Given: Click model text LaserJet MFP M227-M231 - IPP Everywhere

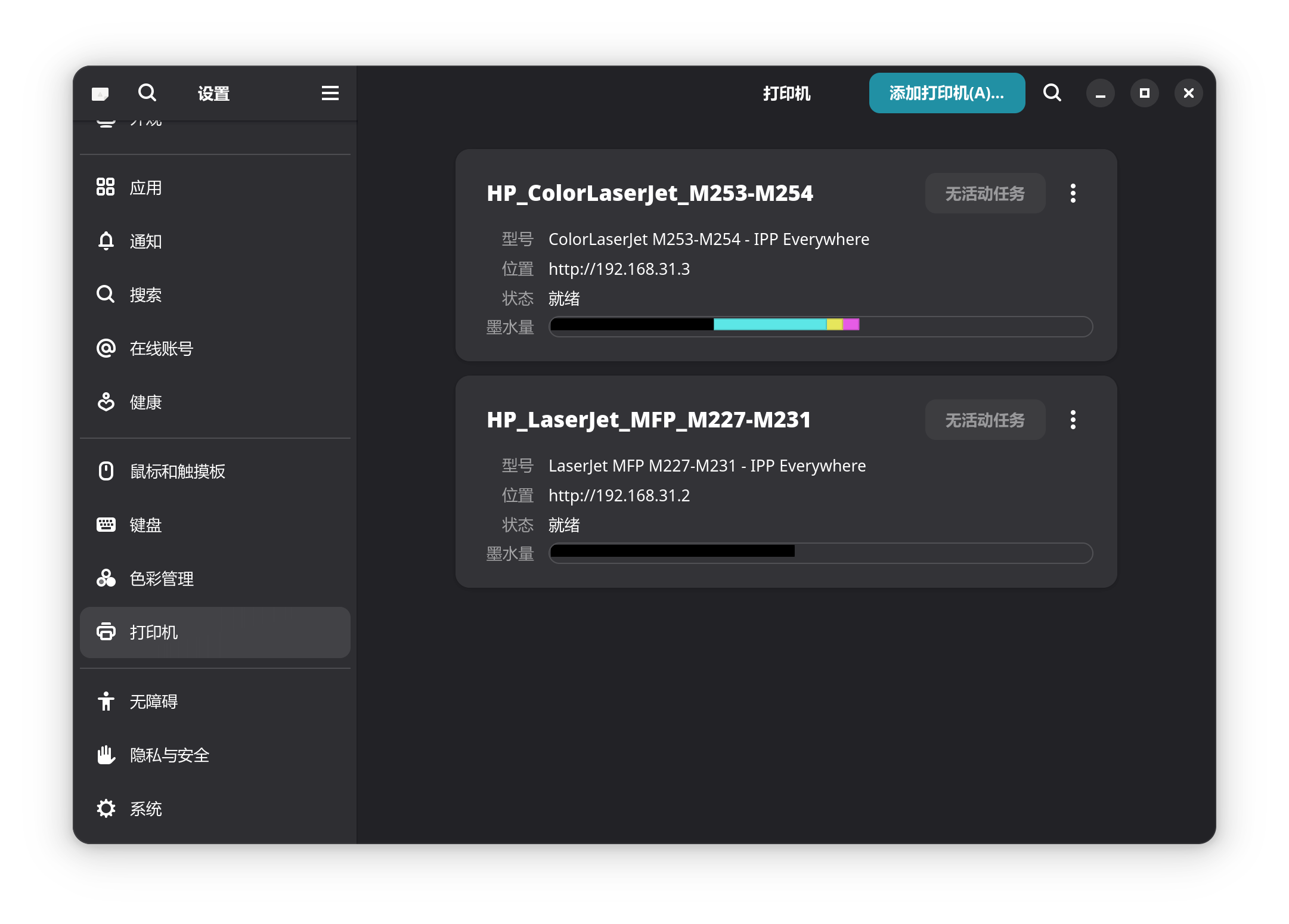Looking at the screenshot, I should tap(707, 466).
